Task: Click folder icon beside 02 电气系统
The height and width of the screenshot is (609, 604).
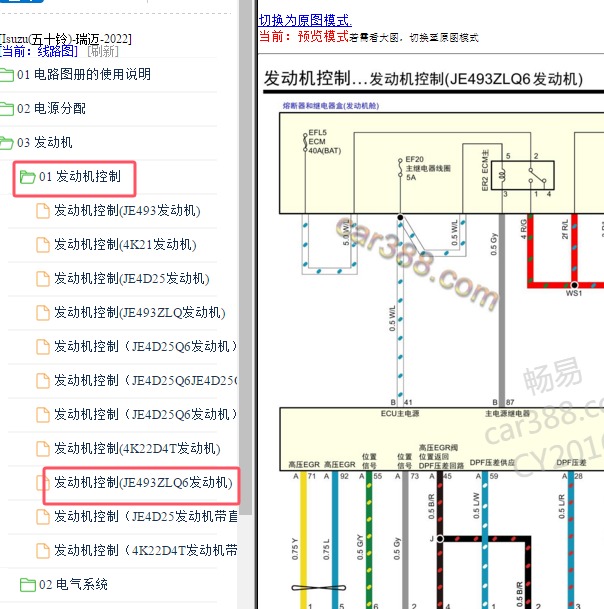Action: click(27, 585)
